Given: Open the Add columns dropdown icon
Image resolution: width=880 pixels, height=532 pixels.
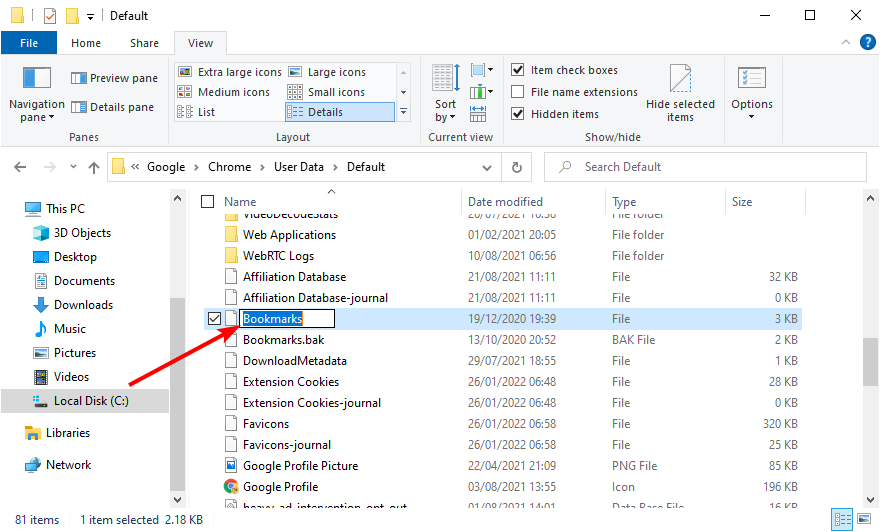Looking at the screenshot, I should (482, 91).
